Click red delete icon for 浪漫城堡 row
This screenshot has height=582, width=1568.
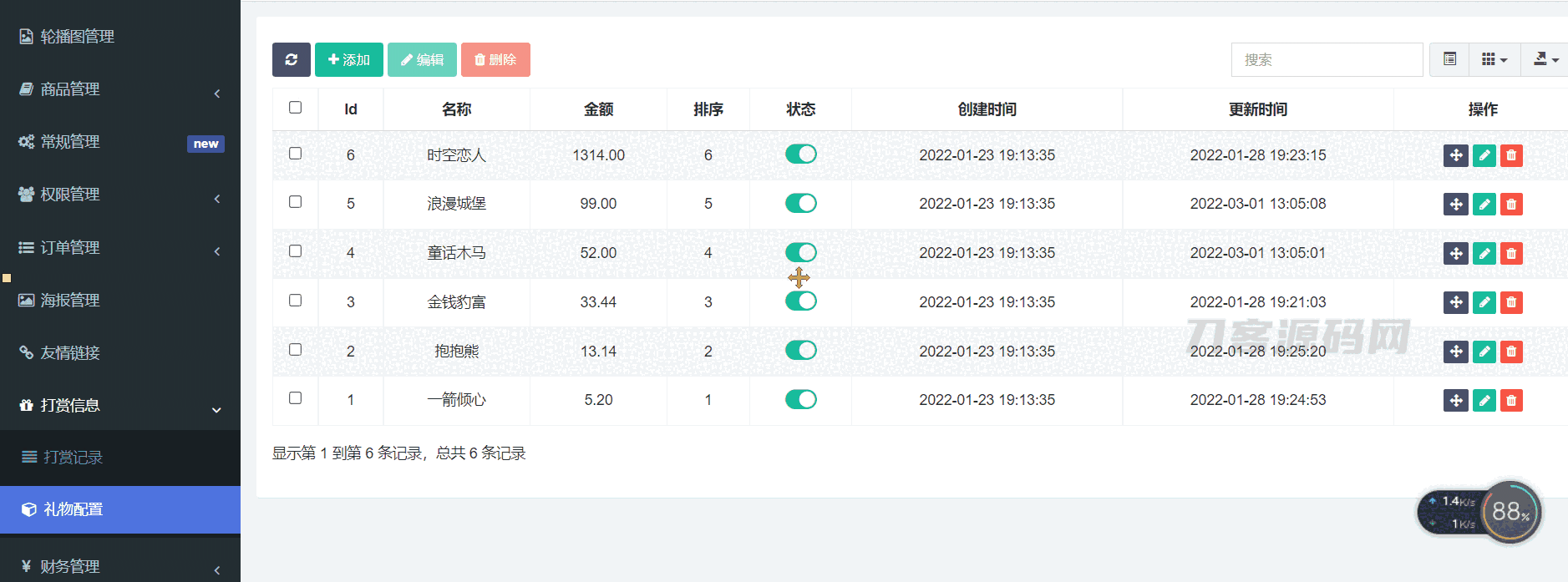(x=1511, y=204)
